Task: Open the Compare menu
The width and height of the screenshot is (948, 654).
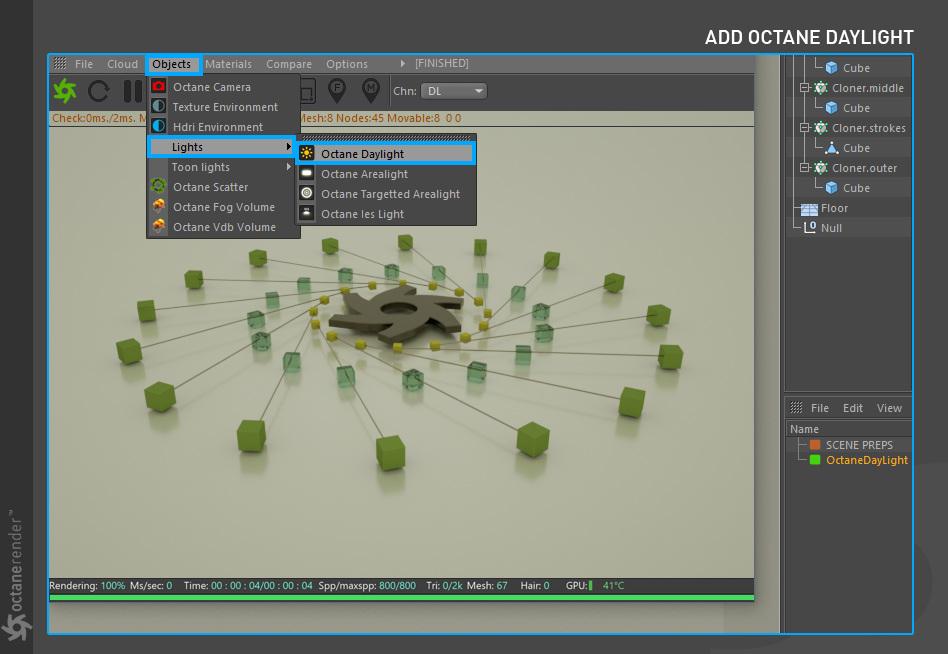Action: 288,63
